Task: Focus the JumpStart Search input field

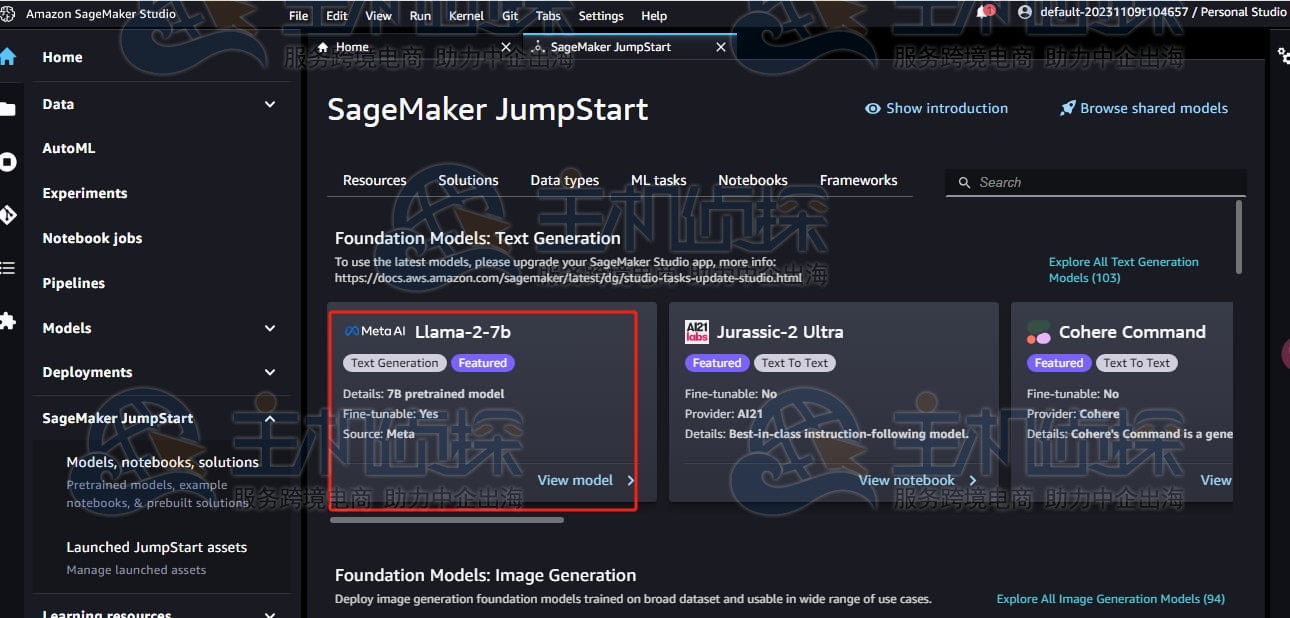Action: coord(1100,183)
